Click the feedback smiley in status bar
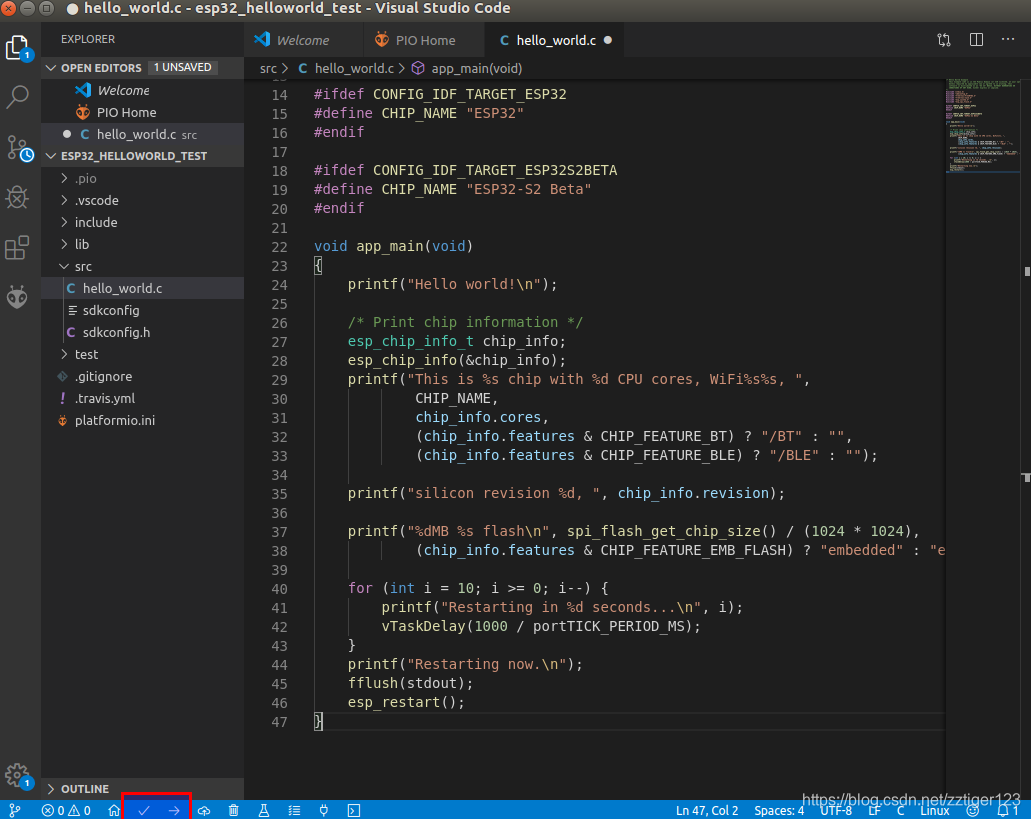 972,810
